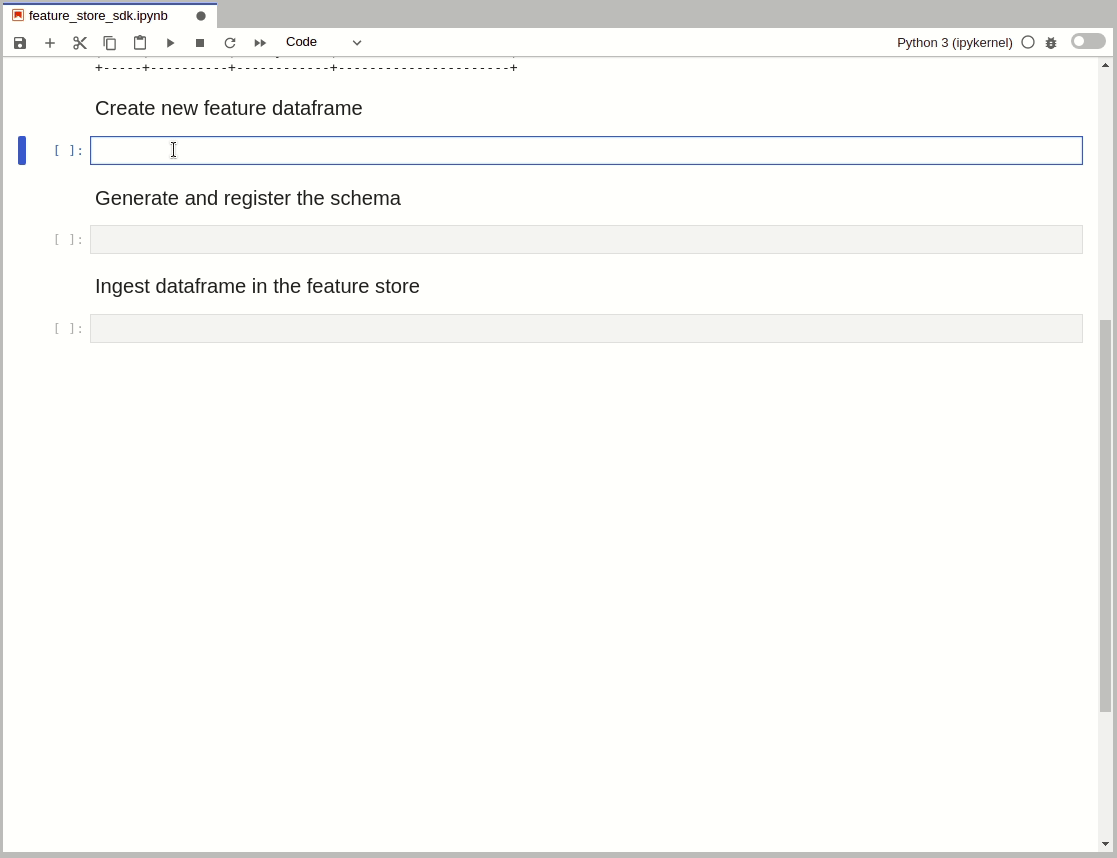Focus the code cell under Ingest dataframe heading
The image size is (1117, 858).
pyautogui.click(x=586, y=329)
